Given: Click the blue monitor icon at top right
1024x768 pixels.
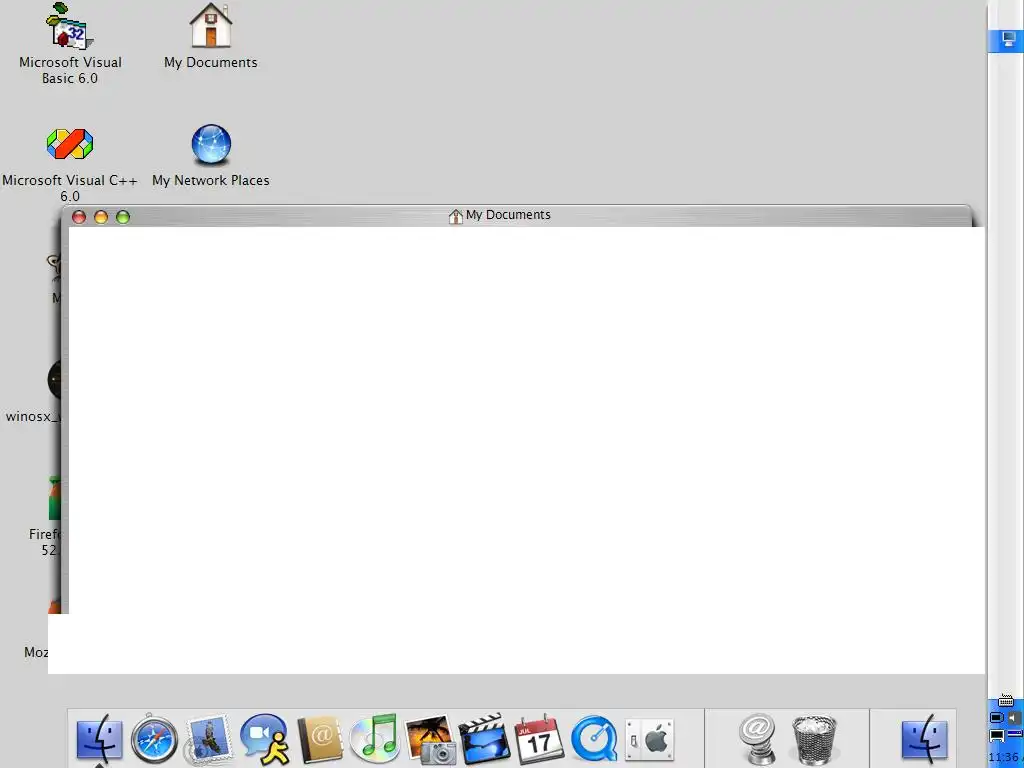Looking at the screenshot, I should click(x=1009, y=40).
